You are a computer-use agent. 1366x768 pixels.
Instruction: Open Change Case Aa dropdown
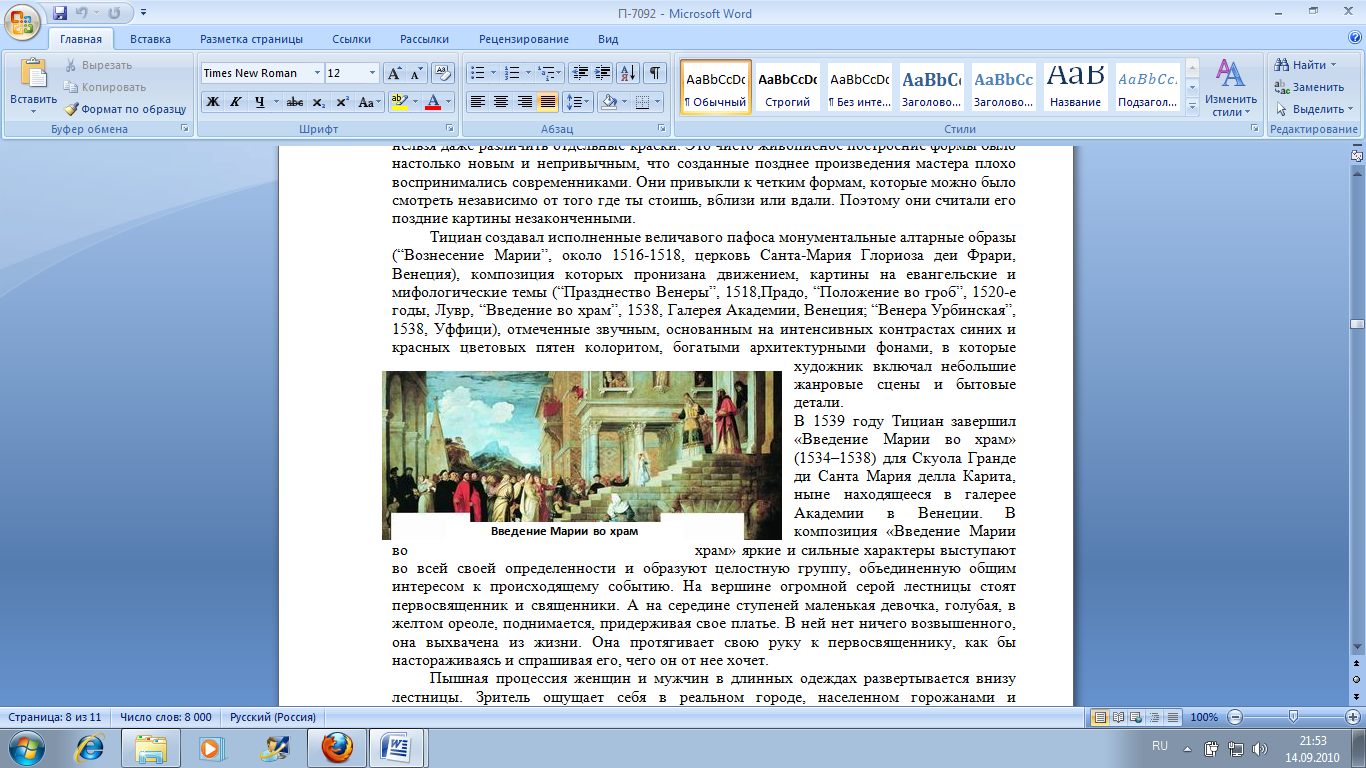coord(370,102)
